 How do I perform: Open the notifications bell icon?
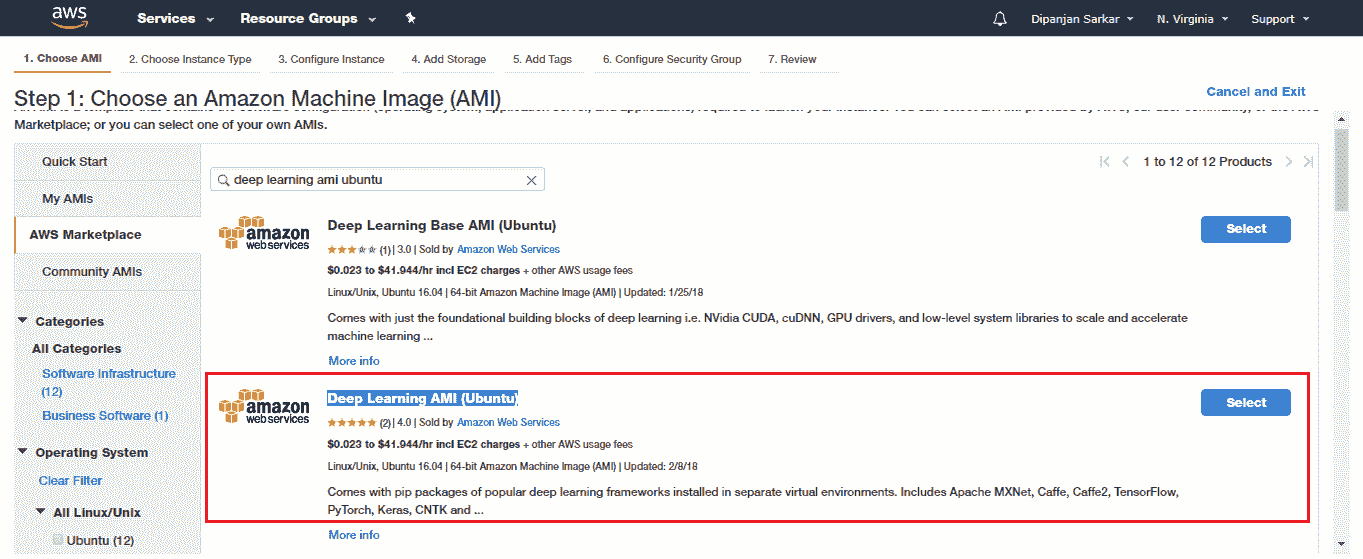tap(1000, 19)
